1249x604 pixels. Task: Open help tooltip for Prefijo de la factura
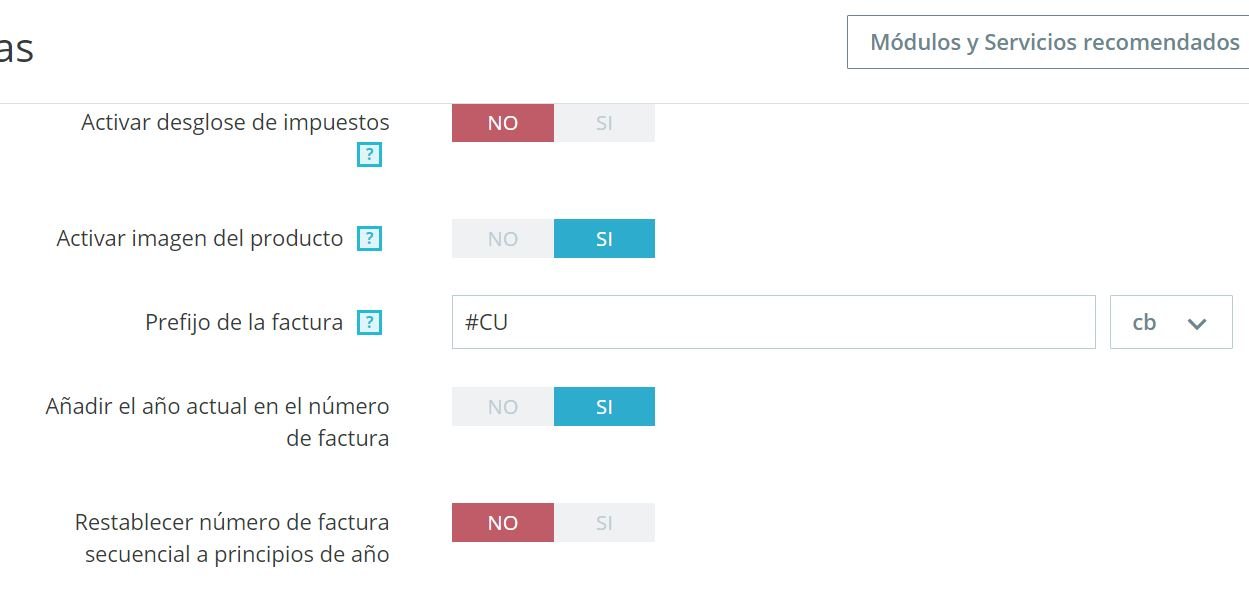click(x=370, y=322)
